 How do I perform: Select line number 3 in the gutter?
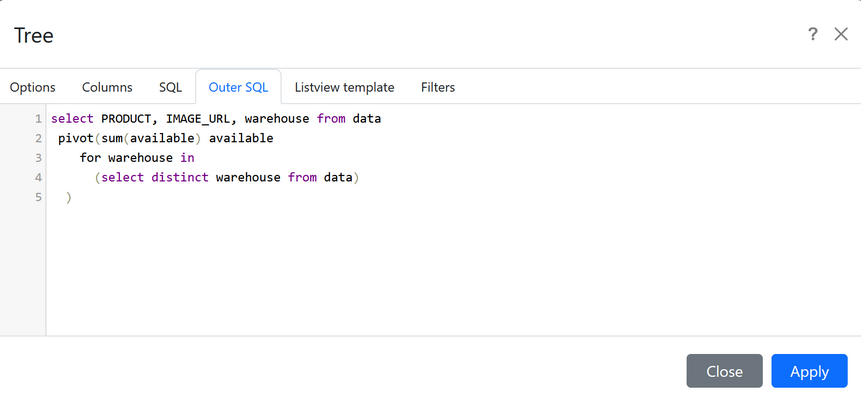pos(38,158)
